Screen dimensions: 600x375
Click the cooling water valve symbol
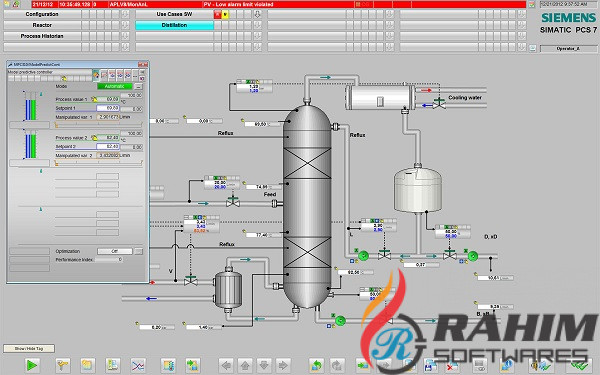[439, 103]
